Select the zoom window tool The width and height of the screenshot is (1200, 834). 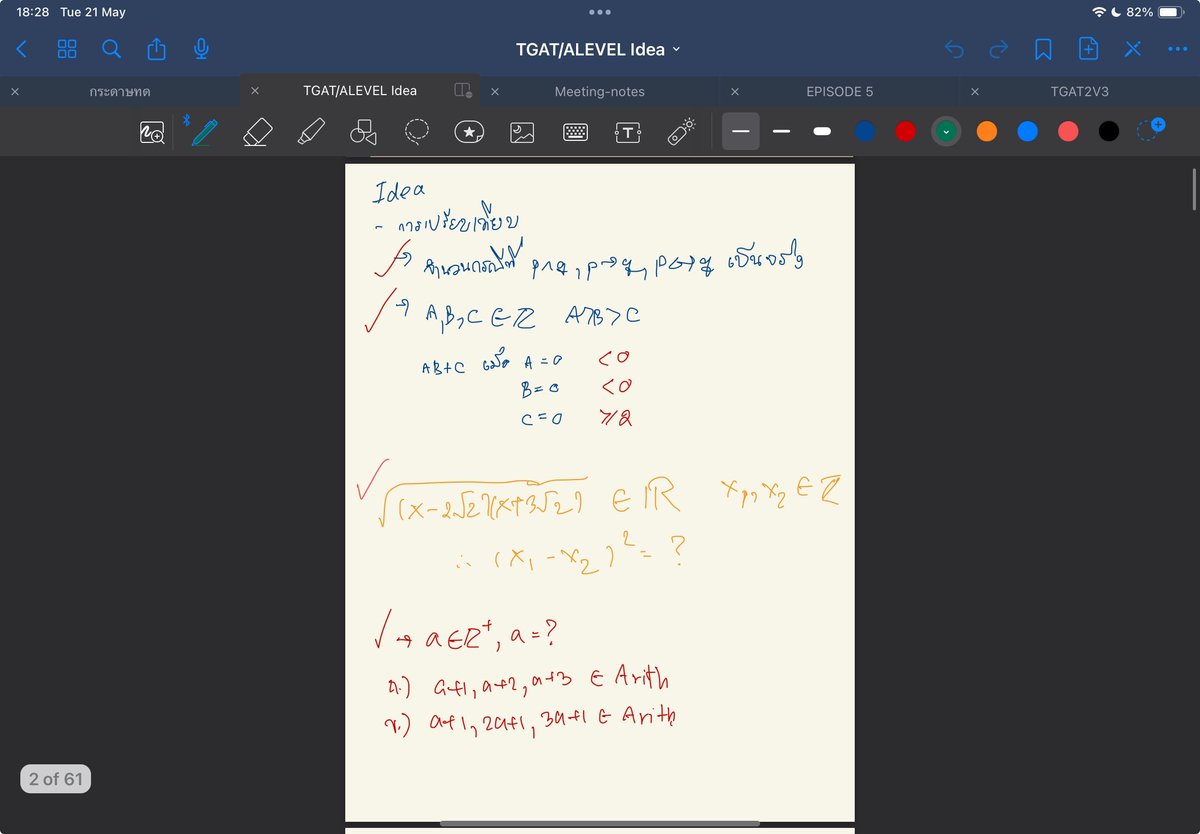[x=152, y=132]
